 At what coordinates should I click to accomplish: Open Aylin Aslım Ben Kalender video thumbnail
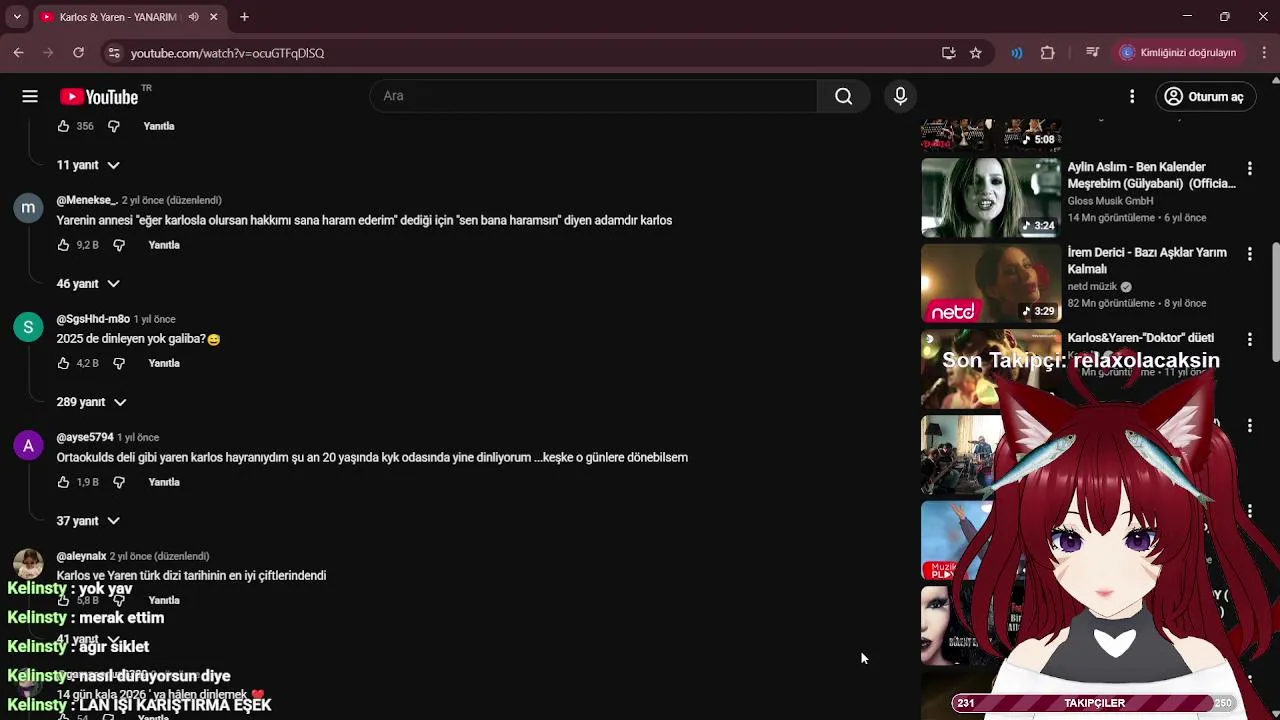click(991, 197)
